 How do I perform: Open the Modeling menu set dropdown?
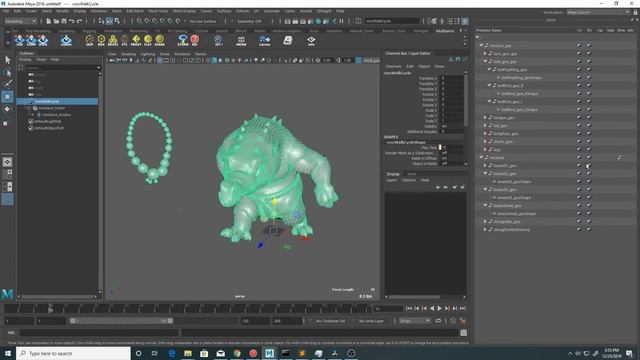(20, 21)
